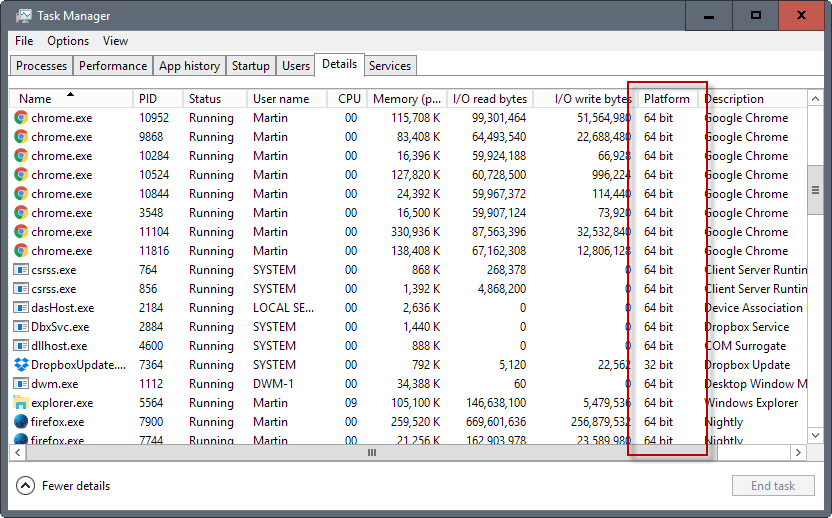
Task: Switch to the Startup tab
Action: pos(250,66)
